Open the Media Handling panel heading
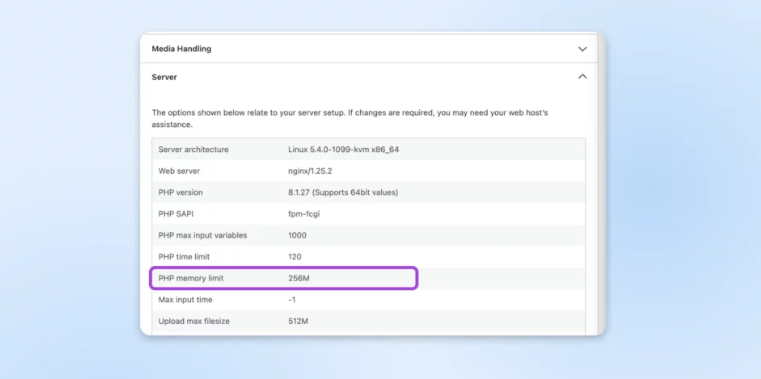The image size is (761, 379). (x=182, y=49)
